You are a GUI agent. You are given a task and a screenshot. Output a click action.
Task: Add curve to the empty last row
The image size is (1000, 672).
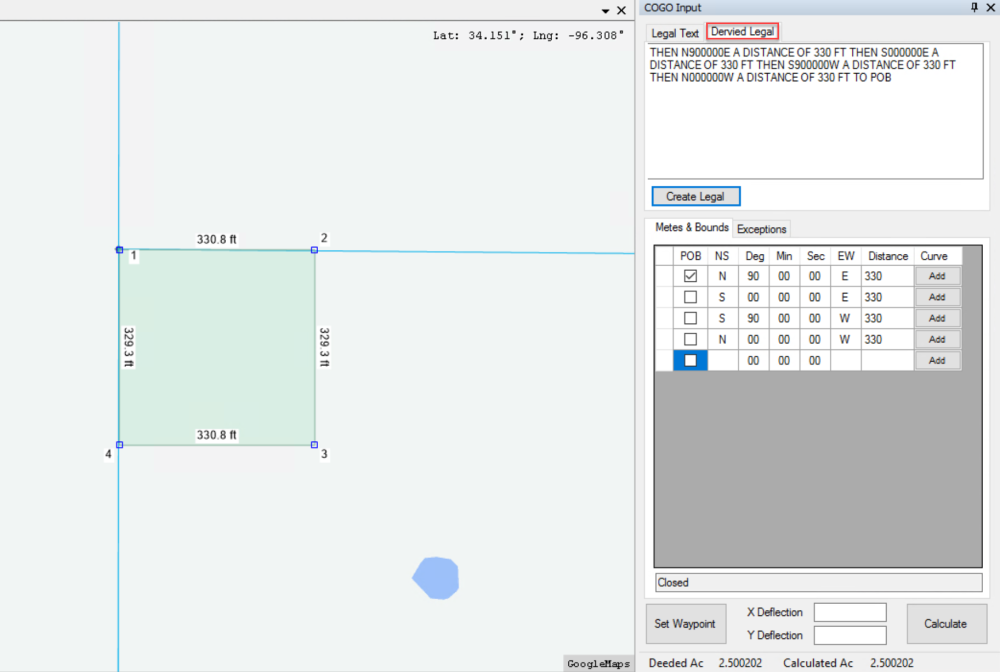(x=937, y=360)
